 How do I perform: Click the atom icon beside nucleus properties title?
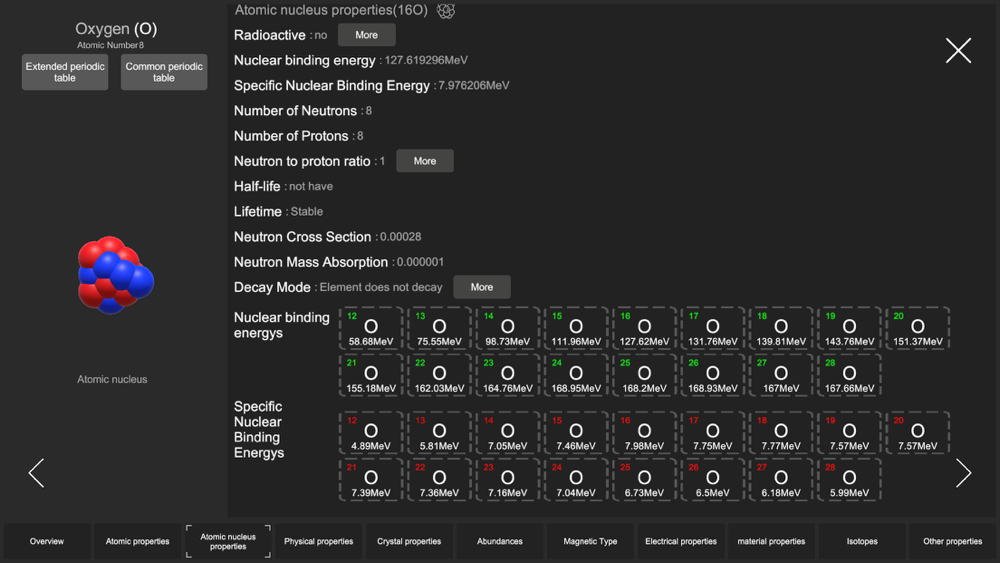click(446, 11)
